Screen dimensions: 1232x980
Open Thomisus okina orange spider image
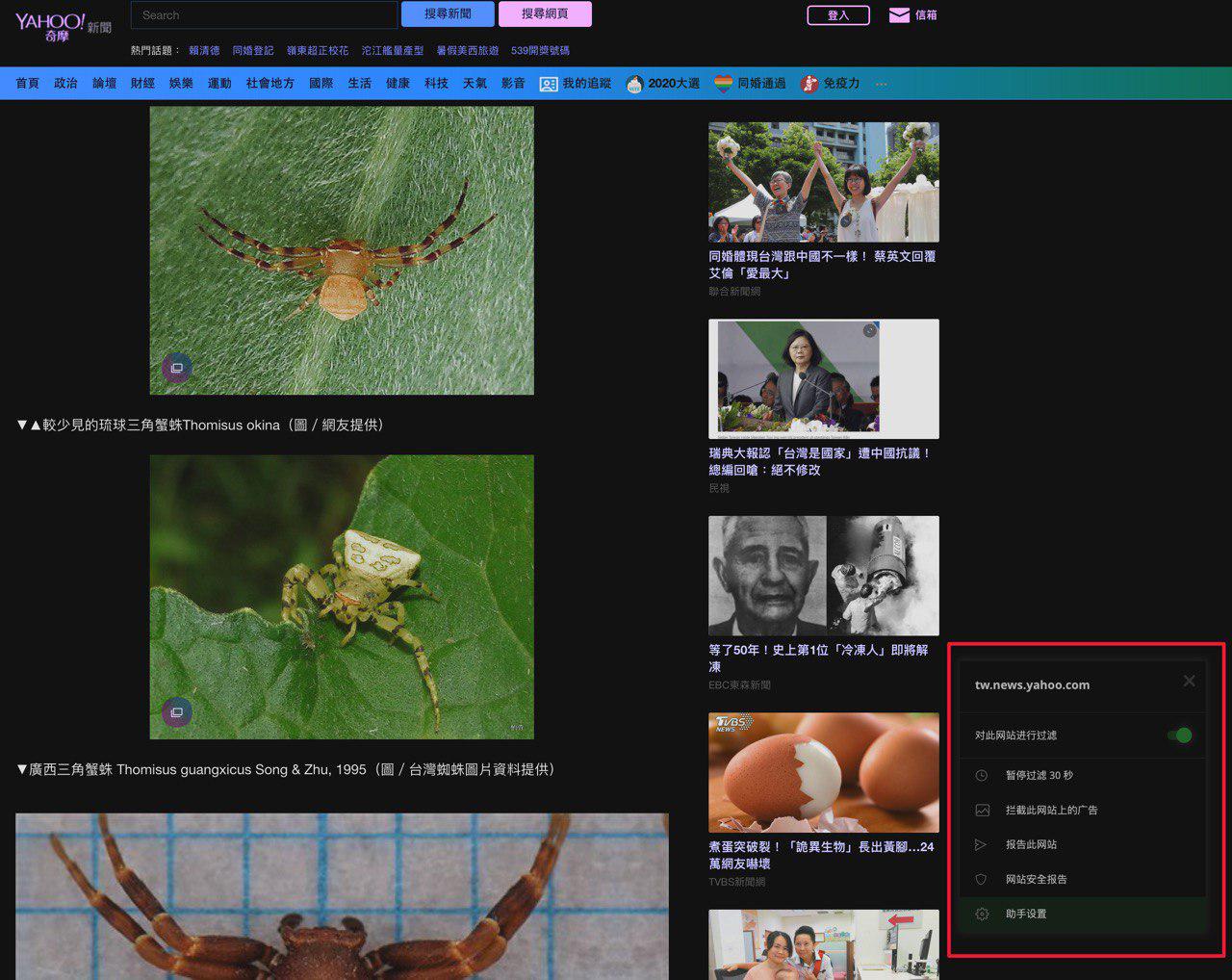(x=342, y=250)
